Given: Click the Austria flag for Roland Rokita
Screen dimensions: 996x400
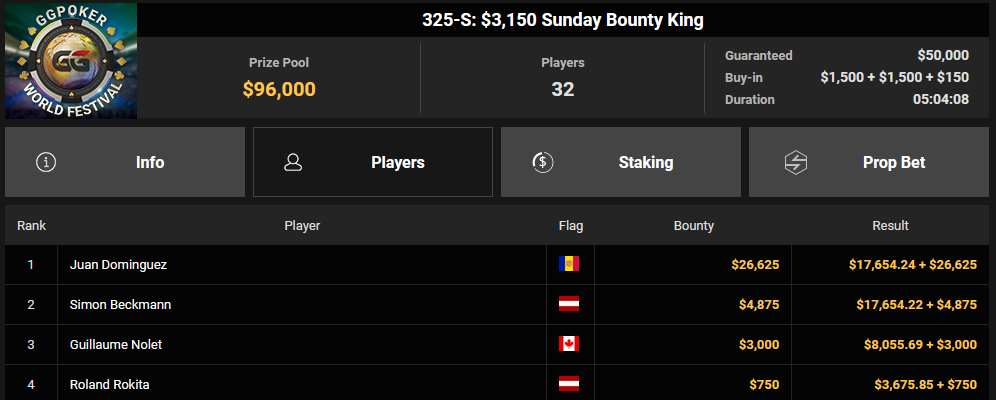Looking at the screenshot, I should tap(569, 384).
